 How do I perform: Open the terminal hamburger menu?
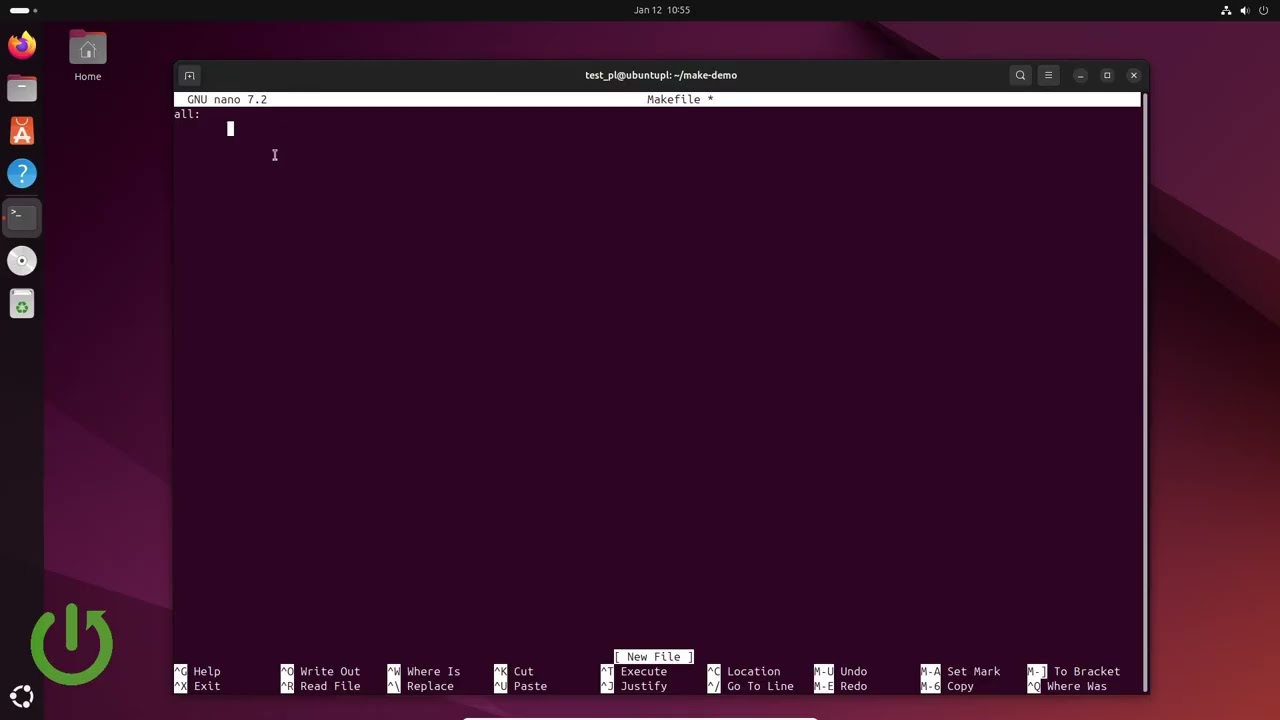(1048, 75)
